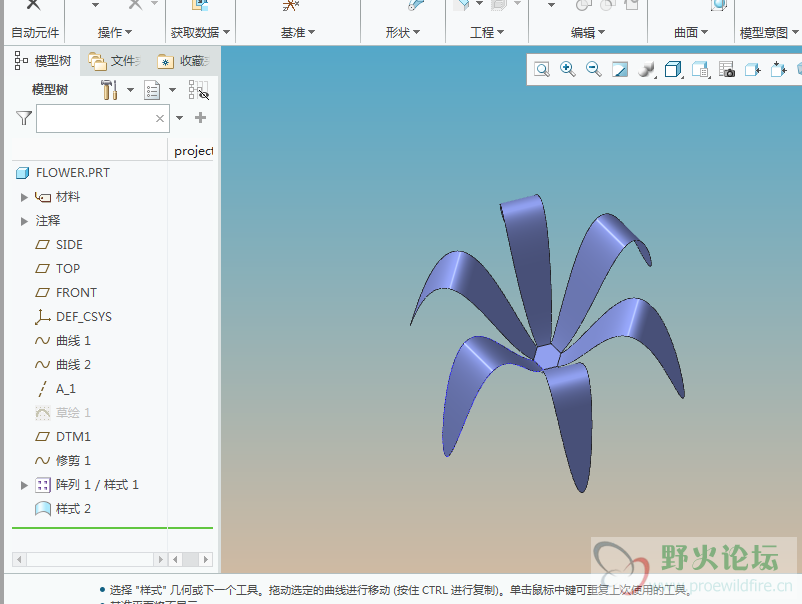Open the 编辑 group dropdown
This screenshot has height=604, width=802.
pyautogui.click(x=588, y=33)
